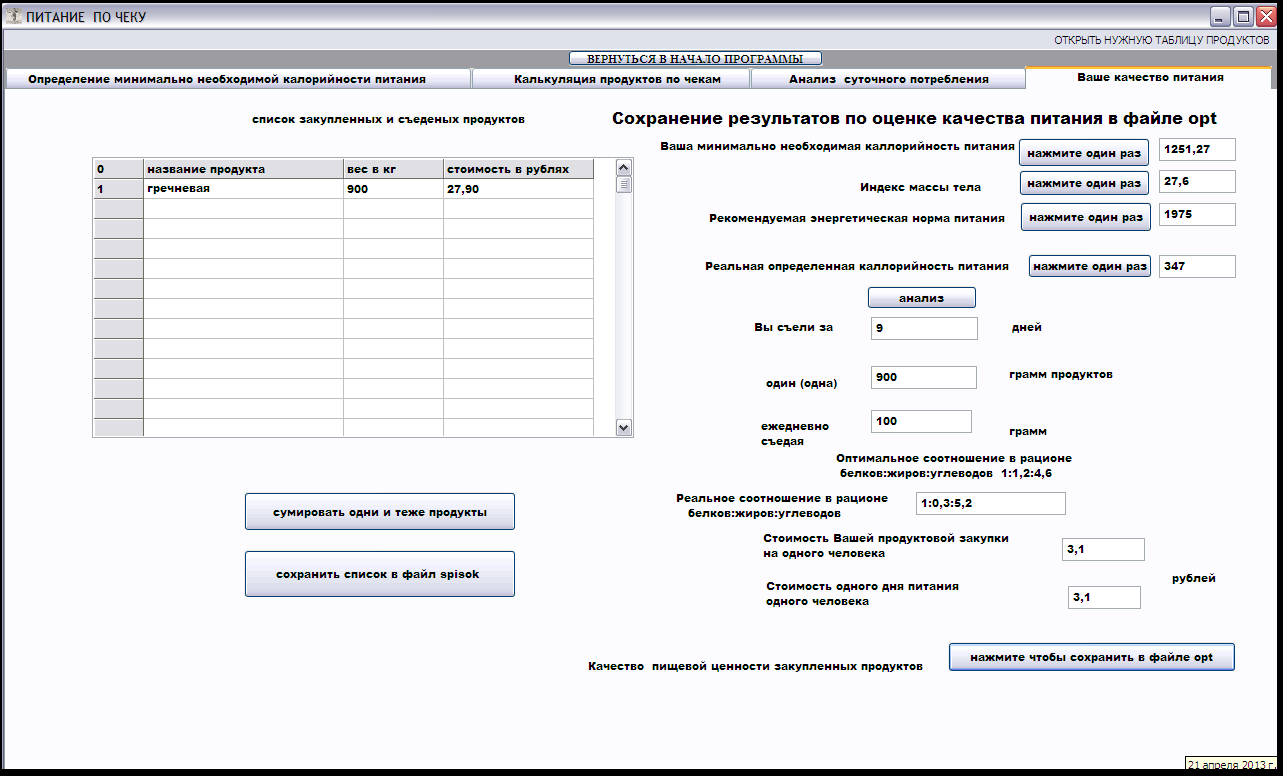The image size is (1283, 776).
Task: Select гречневая cell in product table
Action: 243,189
